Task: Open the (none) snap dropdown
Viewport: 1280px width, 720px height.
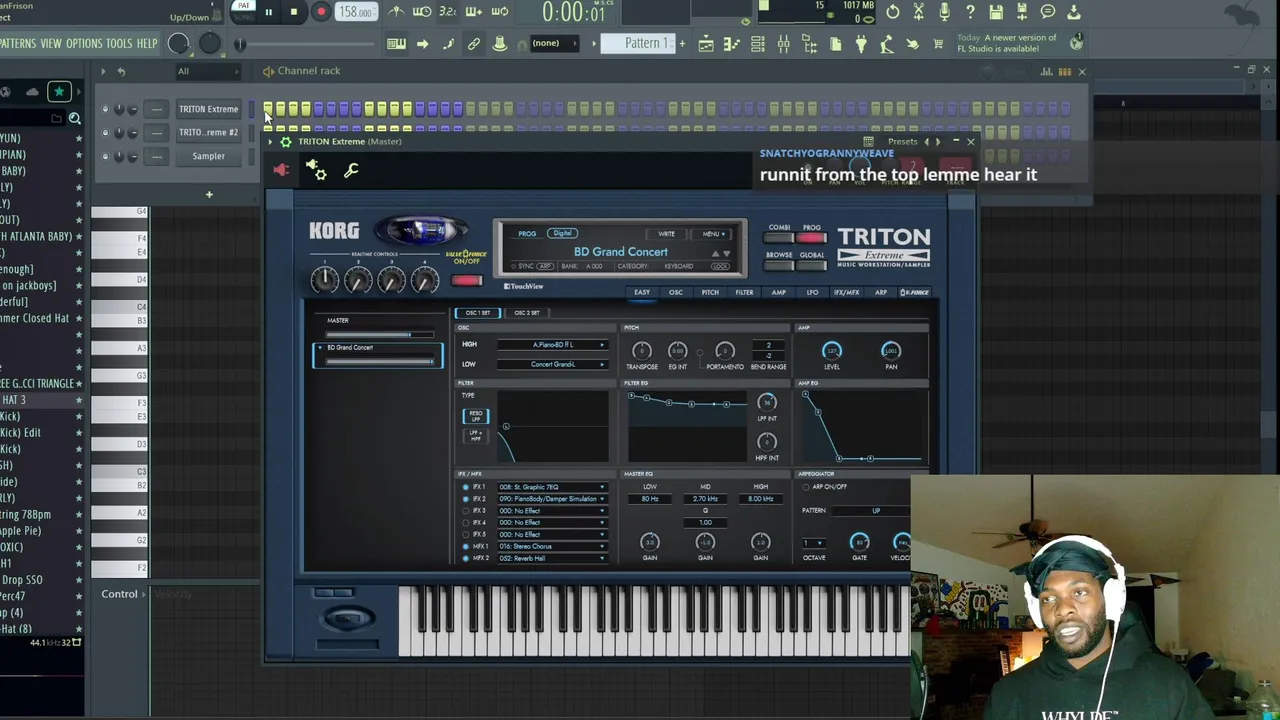Action: tap(553, 44)
